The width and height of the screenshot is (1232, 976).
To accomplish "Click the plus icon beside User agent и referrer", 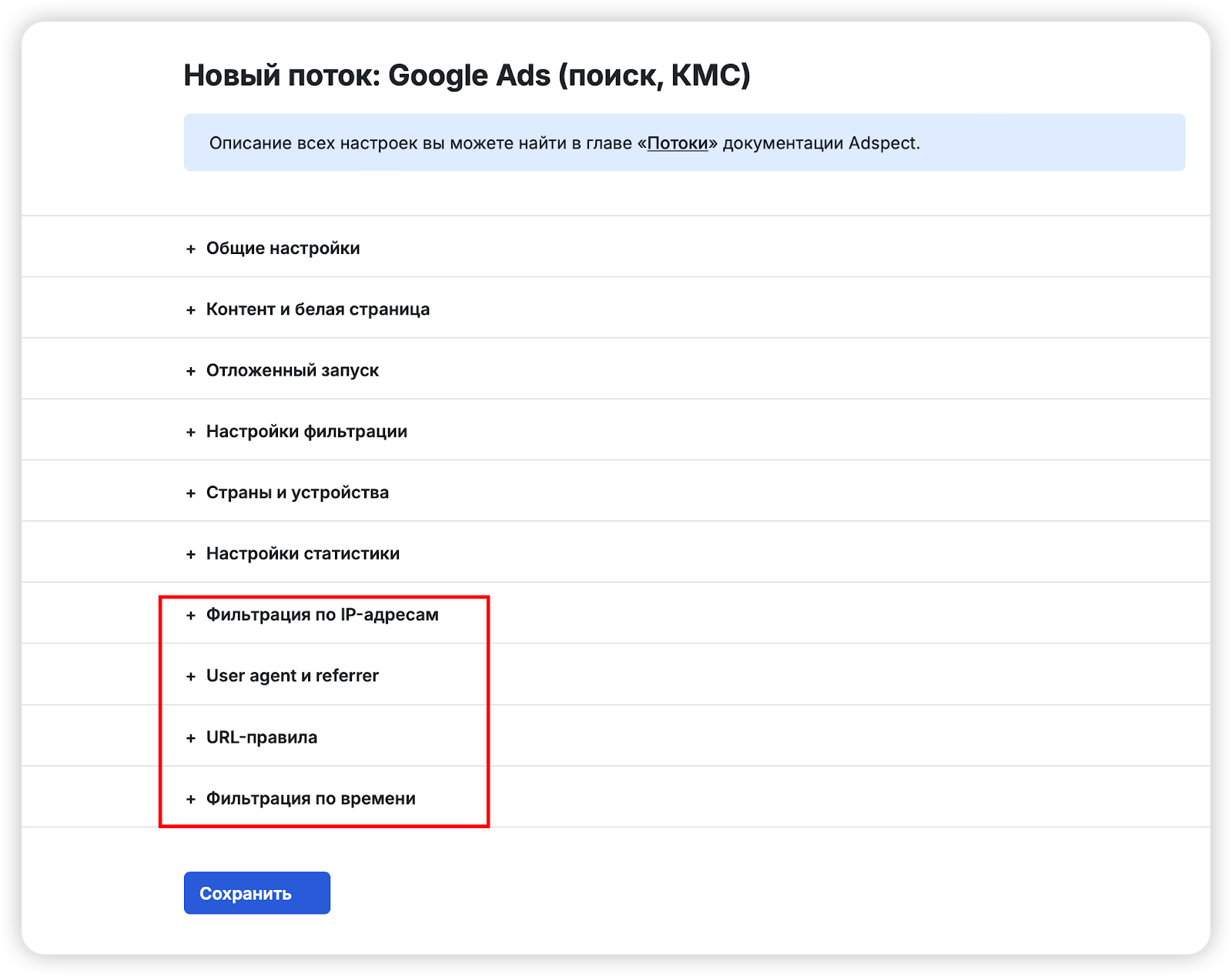I will pos(191,677).
